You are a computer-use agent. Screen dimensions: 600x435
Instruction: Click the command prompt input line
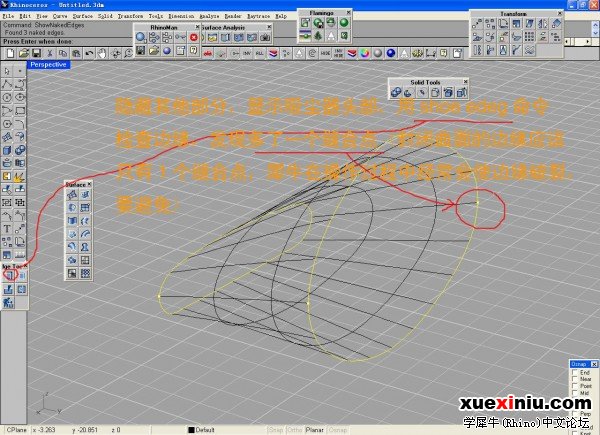(x=65, y=41)
